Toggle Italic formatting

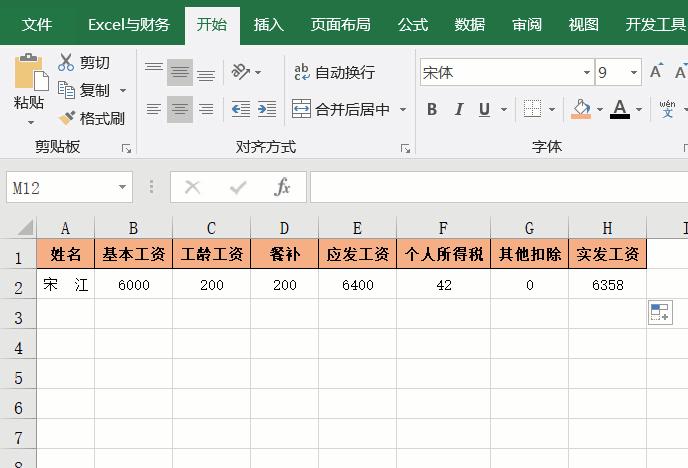[459, 109]
